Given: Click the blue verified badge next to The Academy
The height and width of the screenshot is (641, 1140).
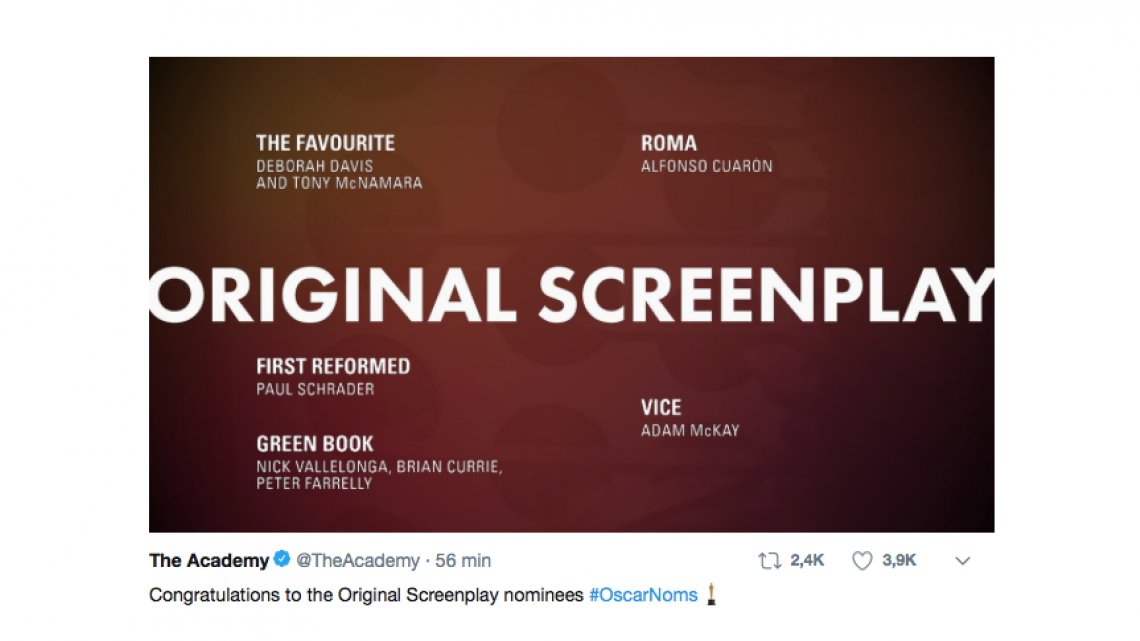Looking at the screenshot, I should coord(279,561).
